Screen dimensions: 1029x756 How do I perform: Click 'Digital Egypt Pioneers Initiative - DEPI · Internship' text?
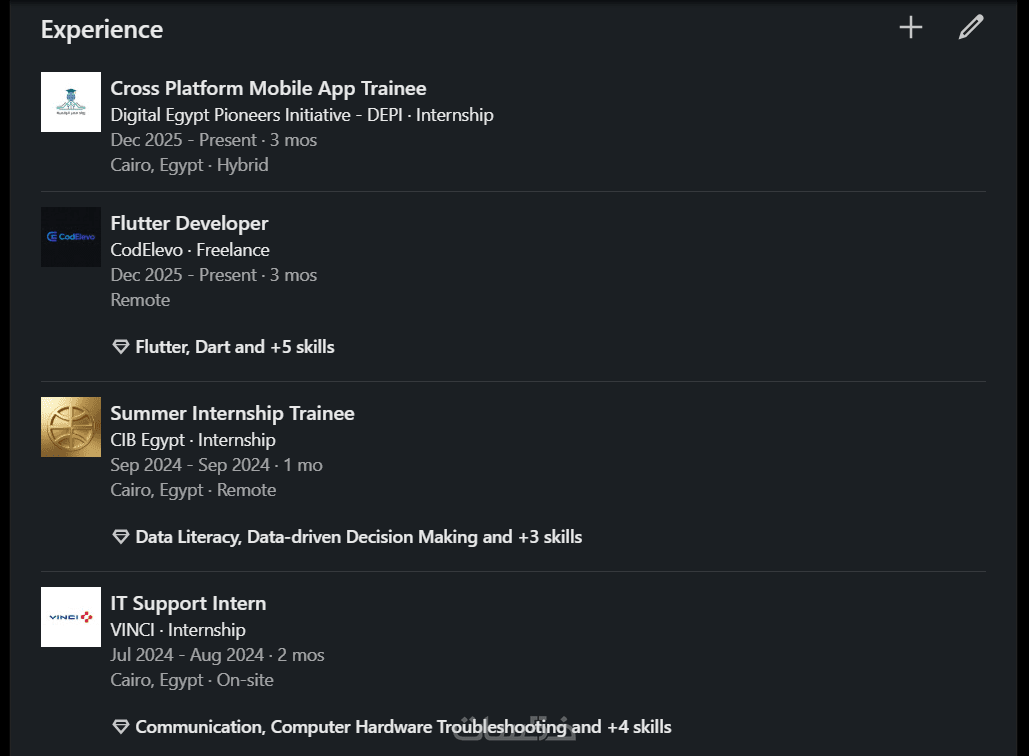(x=302, y=115)
